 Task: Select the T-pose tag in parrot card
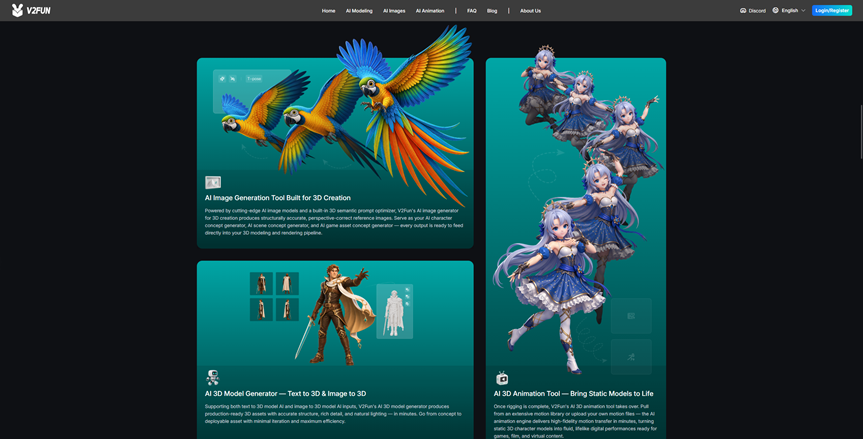tap(254, 79)
